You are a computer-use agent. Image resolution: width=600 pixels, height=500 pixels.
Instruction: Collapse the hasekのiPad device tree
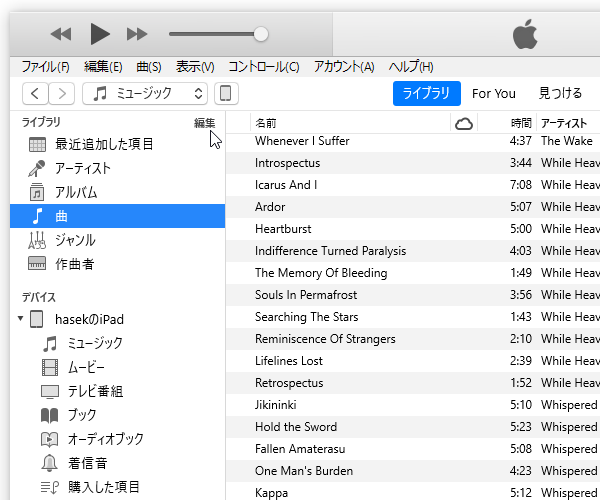20,318
